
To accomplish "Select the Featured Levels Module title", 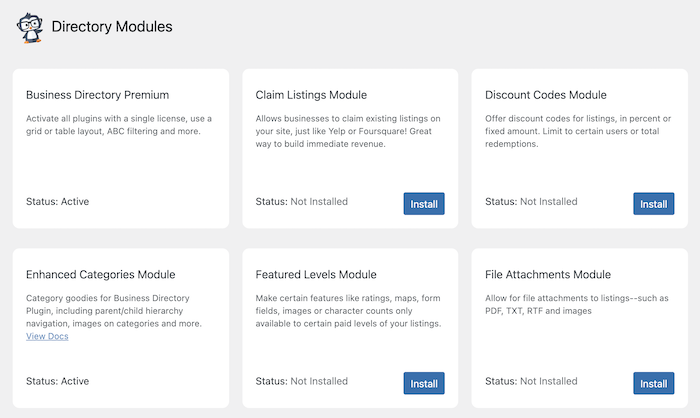I will point(316,274).
